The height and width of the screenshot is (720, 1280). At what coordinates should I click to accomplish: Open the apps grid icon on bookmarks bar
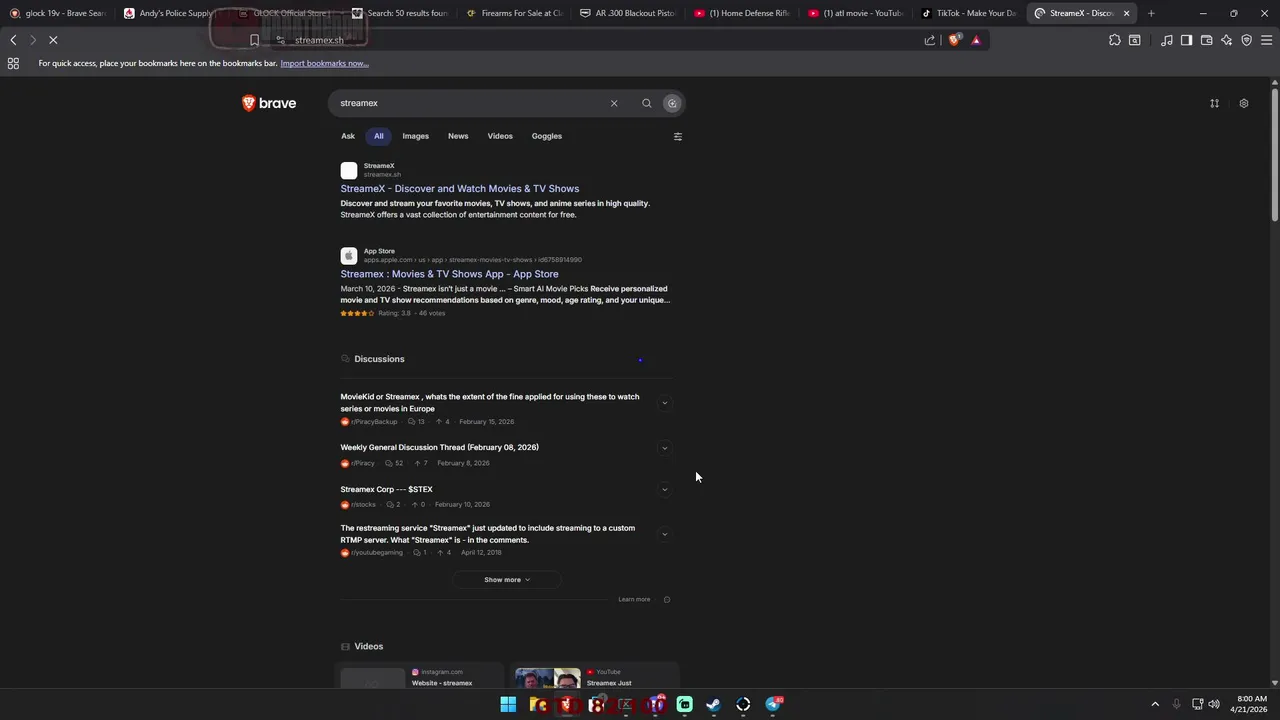click(x=13, y=63)
